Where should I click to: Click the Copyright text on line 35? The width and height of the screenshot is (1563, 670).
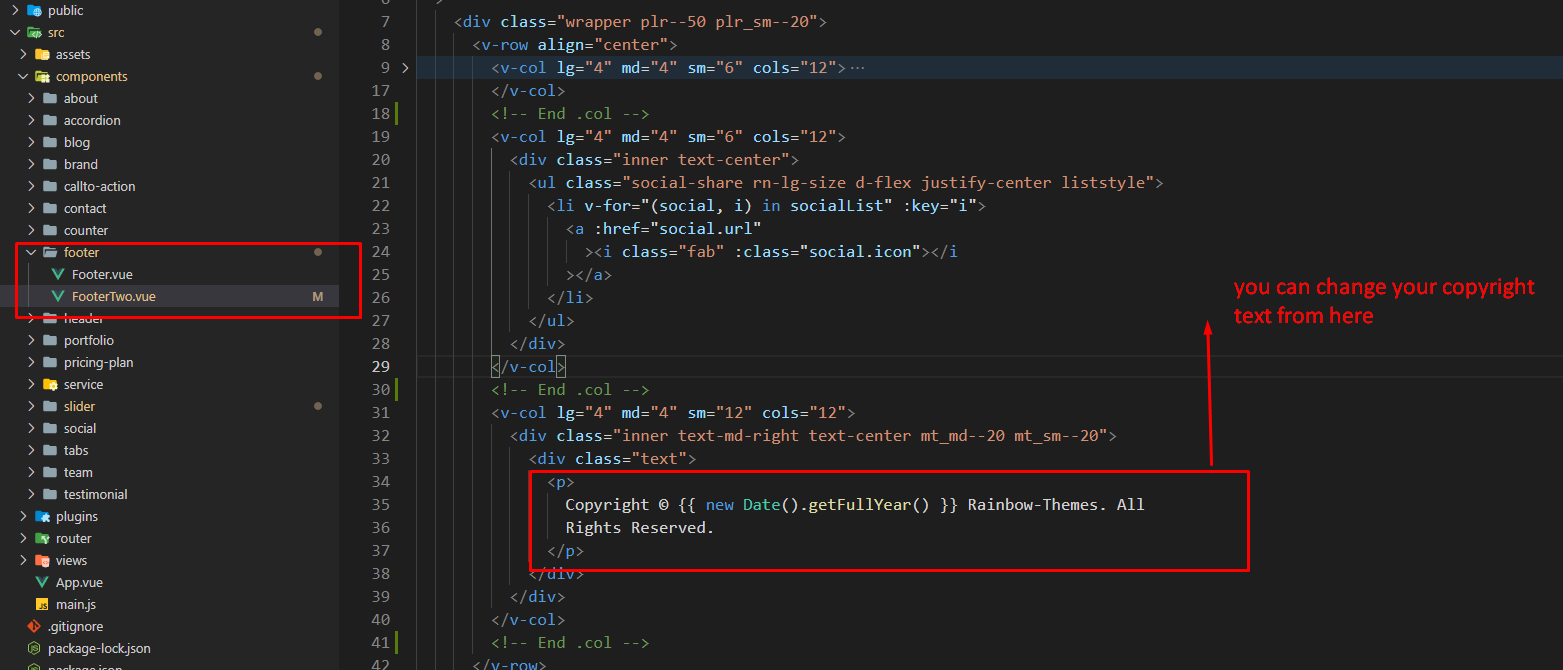pyautogui.click(x=607, y=505)
